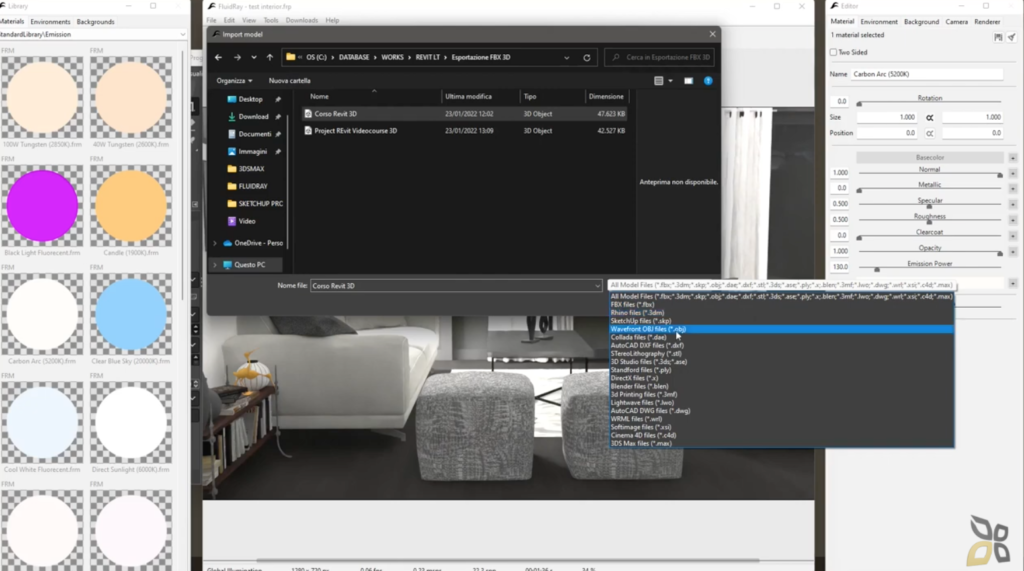1024x571 pixels.
Task: Change file view layout icon
Action: [658, 81]
